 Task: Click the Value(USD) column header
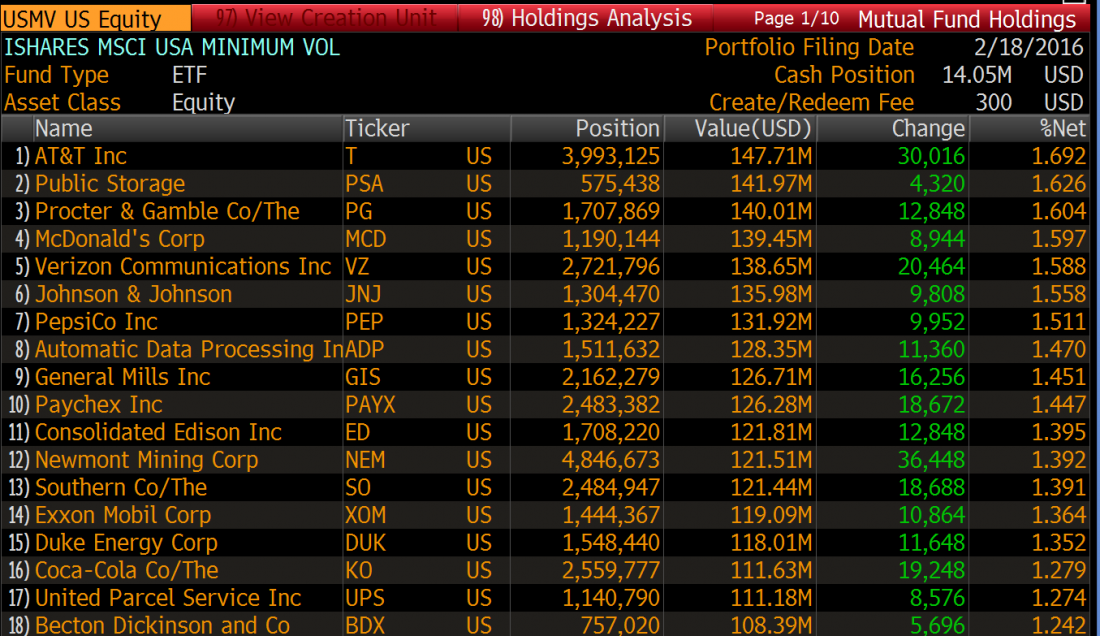[x=754, y=128]
